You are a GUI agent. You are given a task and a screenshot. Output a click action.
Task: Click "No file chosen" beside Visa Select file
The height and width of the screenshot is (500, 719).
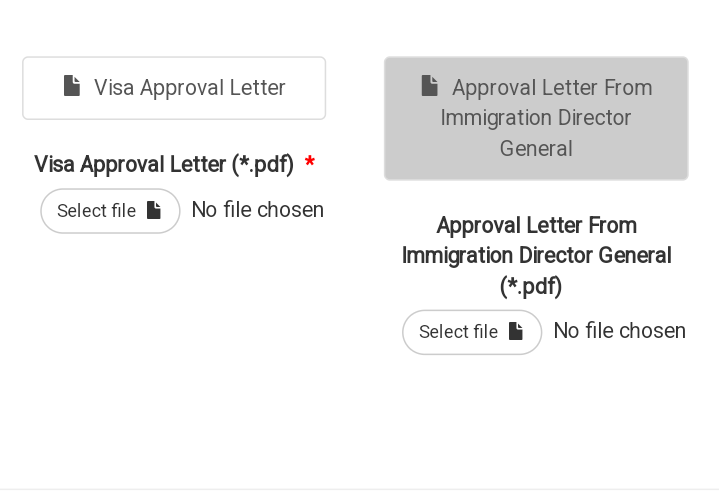(x=258, y=210)
